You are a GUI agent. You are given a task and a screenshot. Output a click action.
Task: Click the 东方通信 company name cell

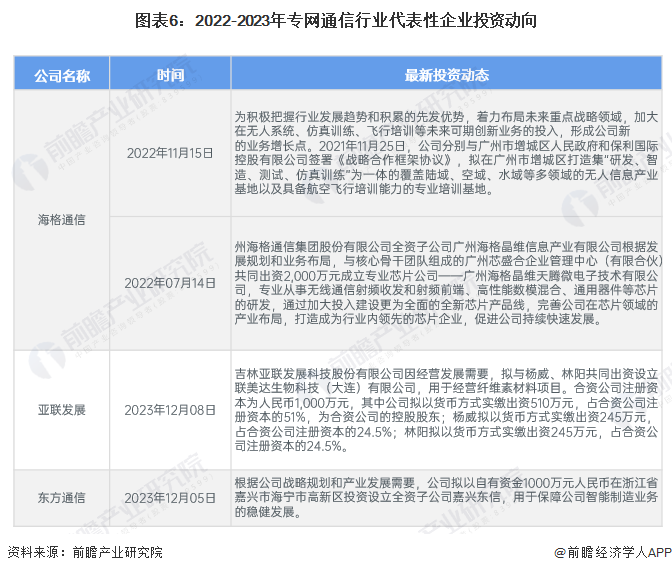click(60, 497)
